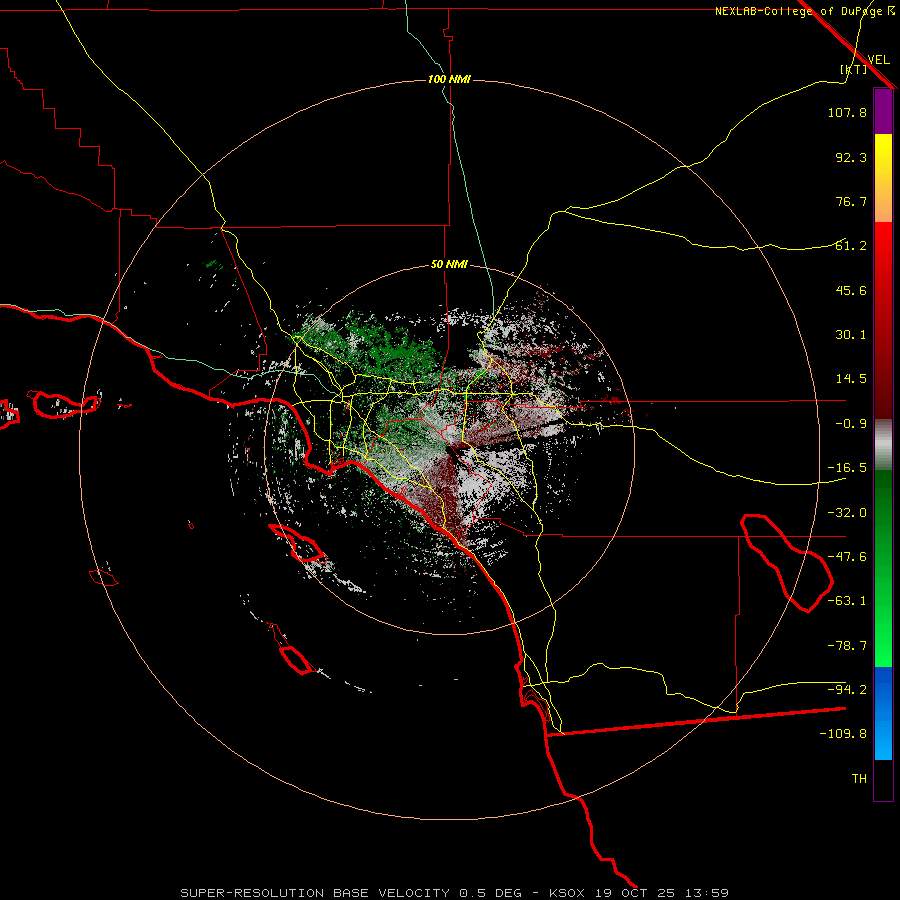Click the VEL legend title
Image resolution: width=900 pixels, height=900 pixels.
click(x=878, y=60)
